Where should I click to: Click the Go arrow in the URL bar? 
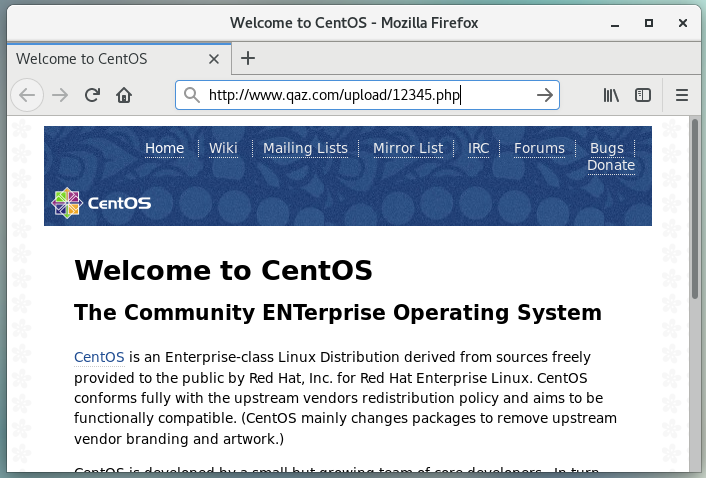pyautogui.click(x=545, y=95)
